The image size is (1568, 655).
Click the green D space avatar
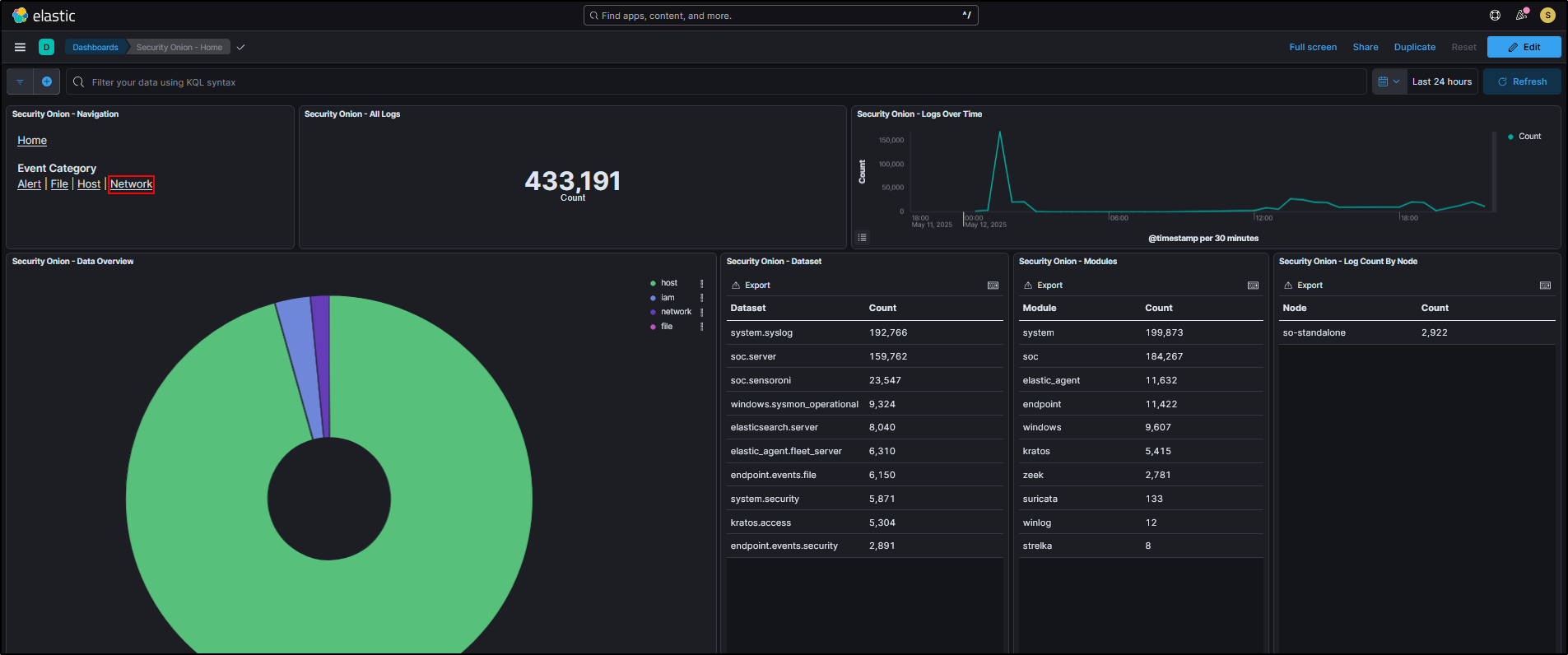[x=46, y=47]
